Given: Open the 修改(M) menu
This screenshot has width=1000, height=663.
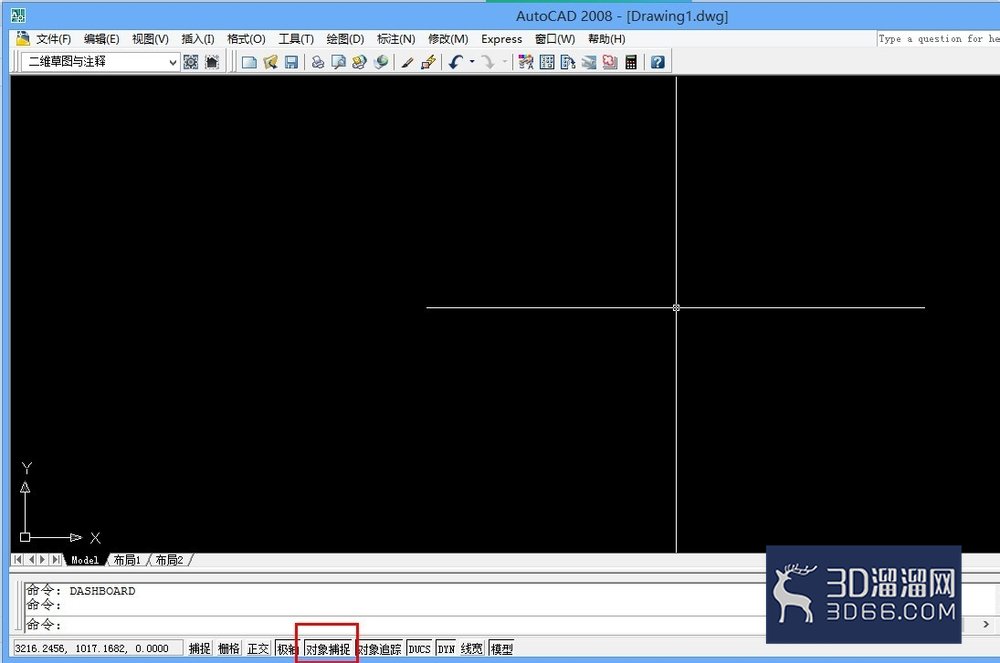Looking at the screenshot, I should click(x=448, y=39).
